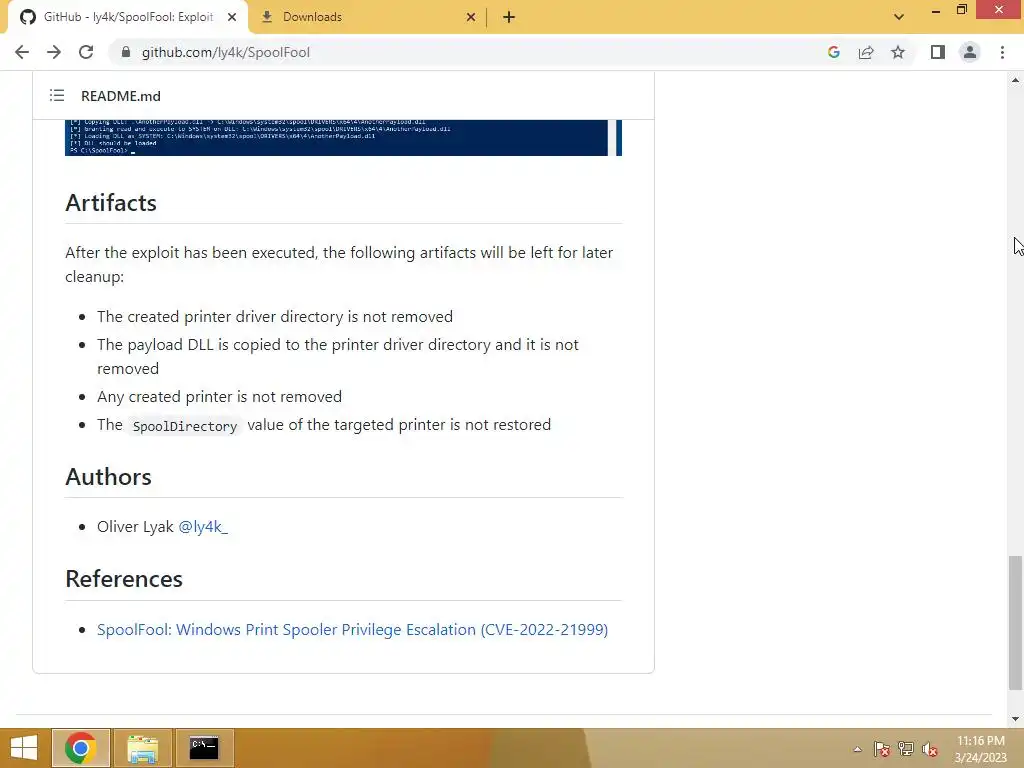Screen dimensions: 1024x768
Task: Click the Artifacts heading
Action: coord(111,203)
